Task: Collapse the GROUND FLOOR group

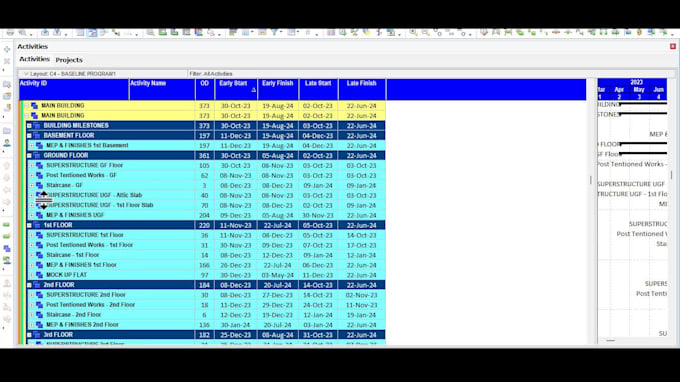Action: coord(29,156)
